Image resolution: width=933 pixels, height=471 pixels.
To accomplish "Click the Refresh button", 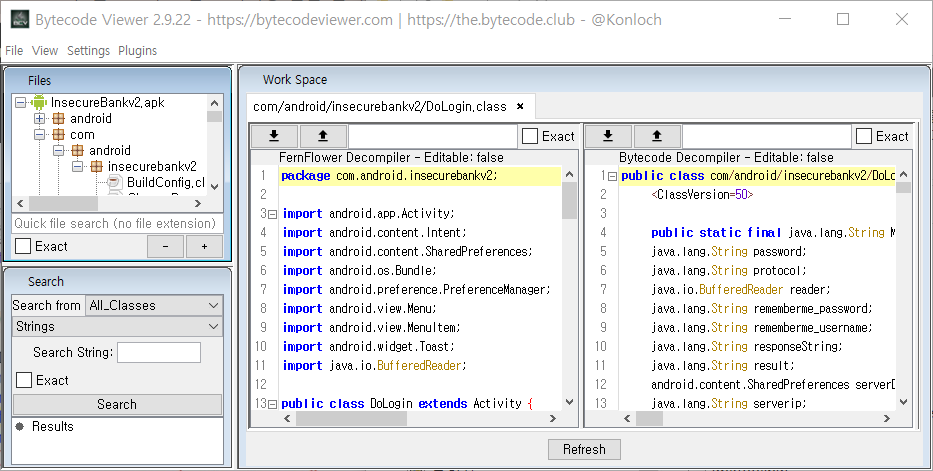I will 584,450.
